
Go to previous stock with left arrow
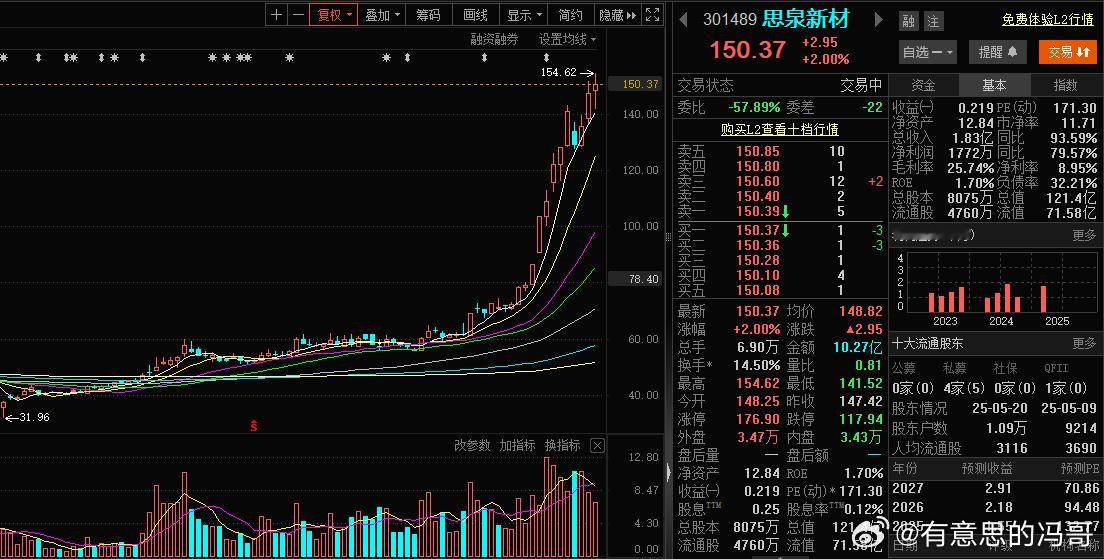tap(683, 19)
